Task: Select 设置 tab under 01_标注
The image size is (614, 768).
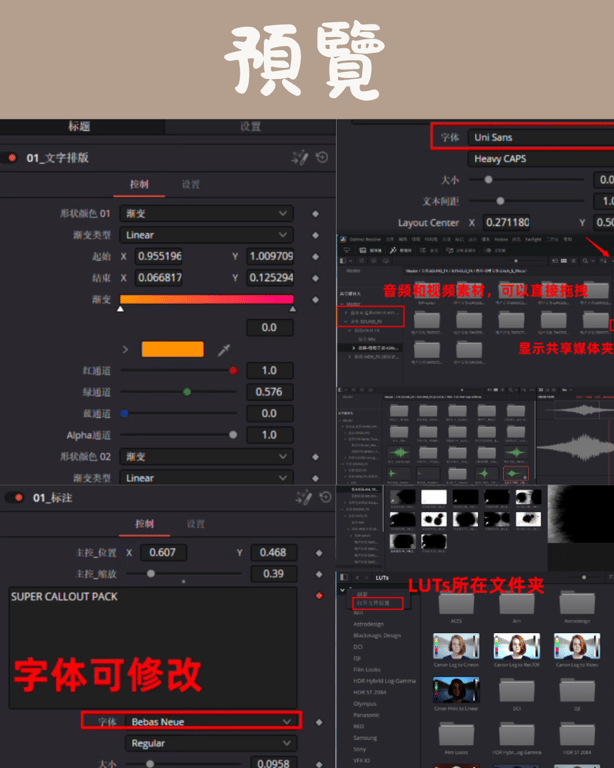Action: point(196,524)
